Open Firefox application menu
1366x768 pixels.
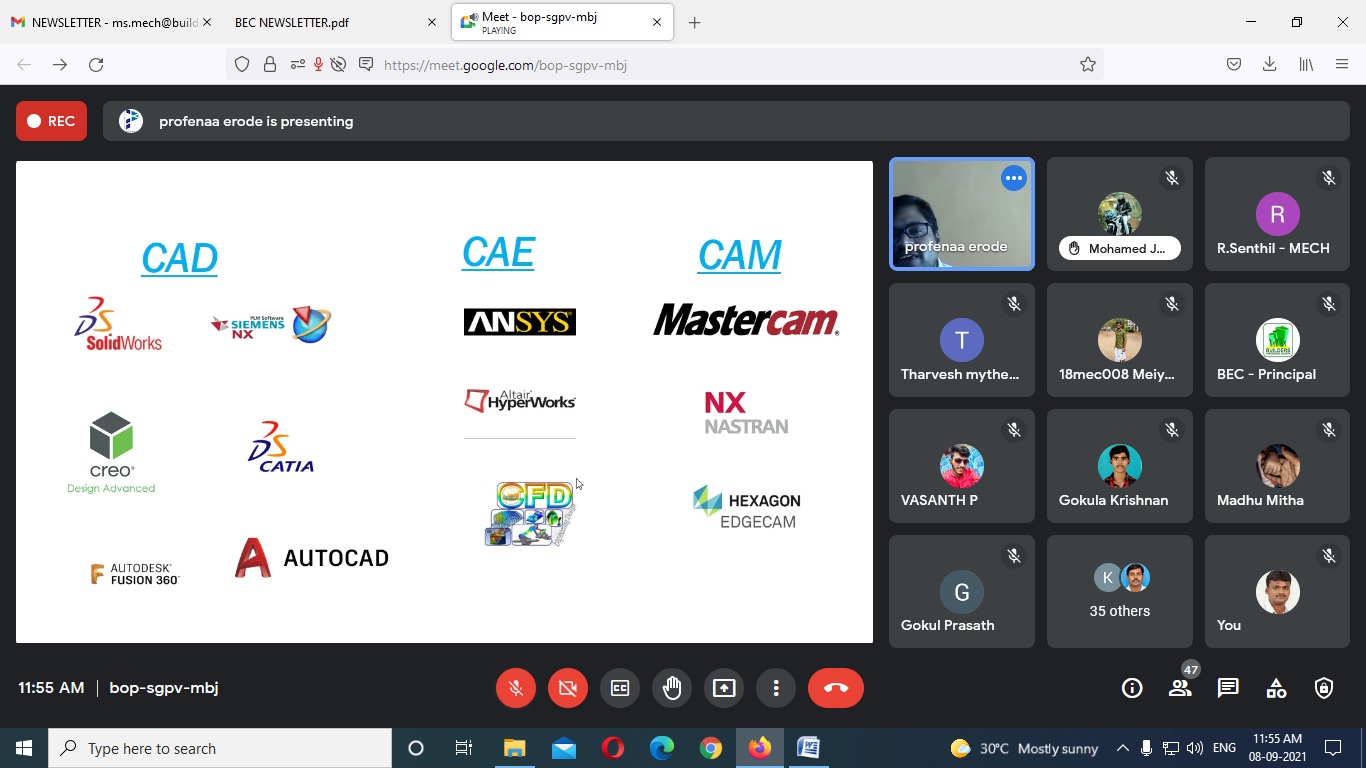point(1342,64)
